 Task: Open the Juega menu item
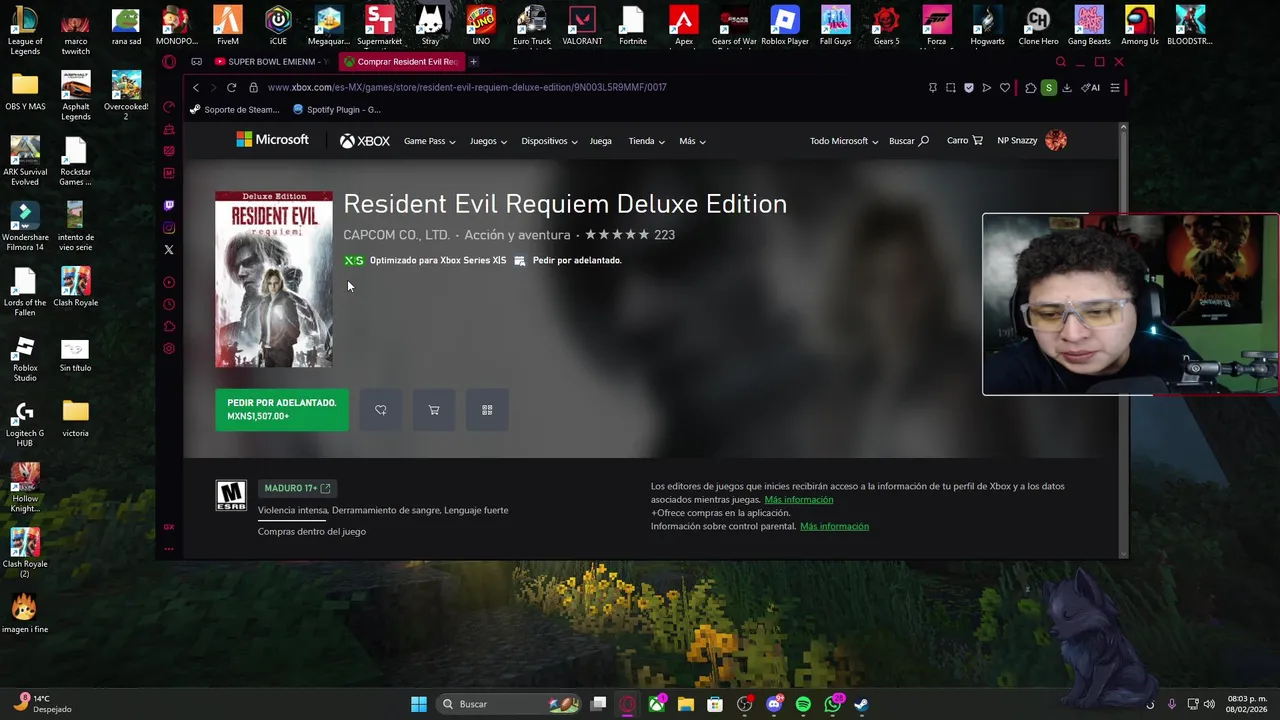click(601, 141)
